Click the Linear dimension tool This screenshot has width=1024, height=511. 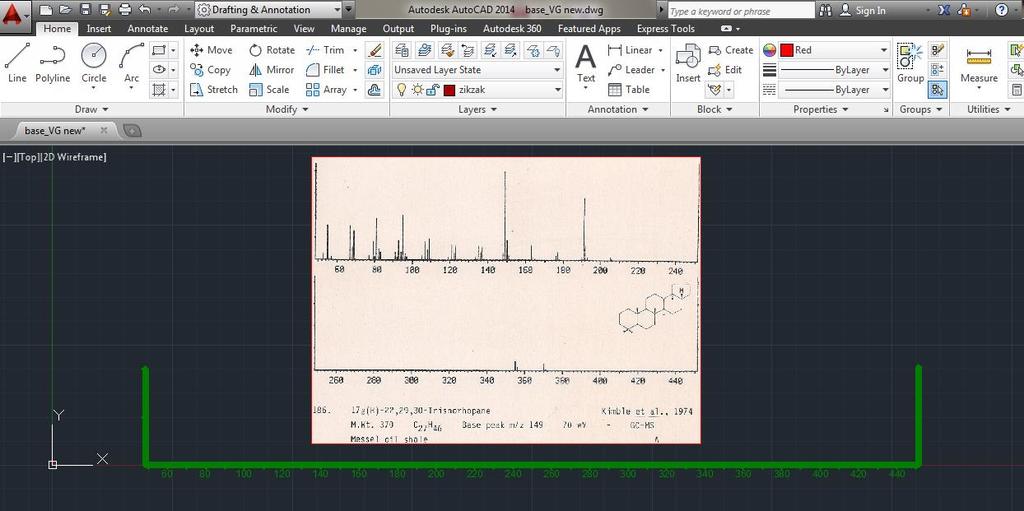point(630,50)
